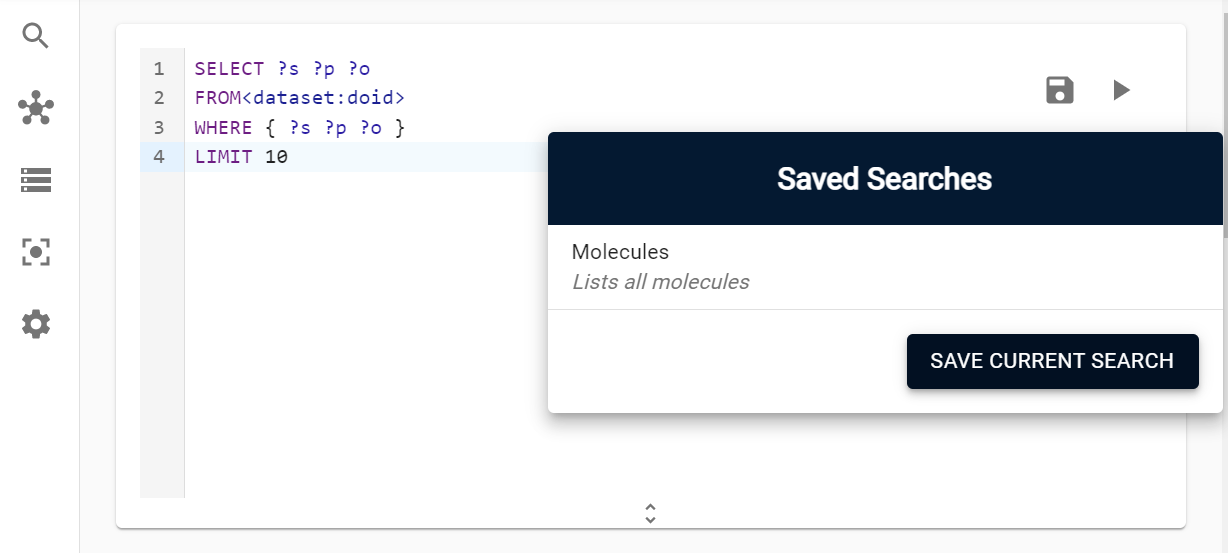The width and height of the screenshot is (1228, 553).
Task: Click the Saved Searches panel header
Action: [x=884, y=179]
